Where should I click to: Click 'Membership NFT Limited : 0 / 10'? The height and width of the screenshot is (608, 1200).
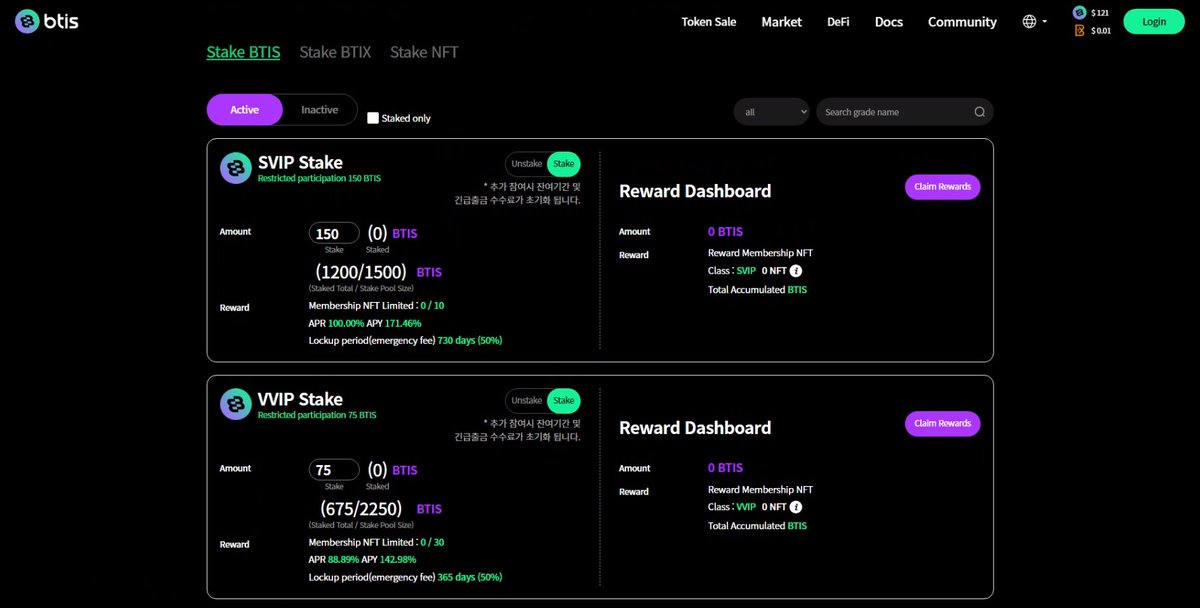tap(377, 305)
